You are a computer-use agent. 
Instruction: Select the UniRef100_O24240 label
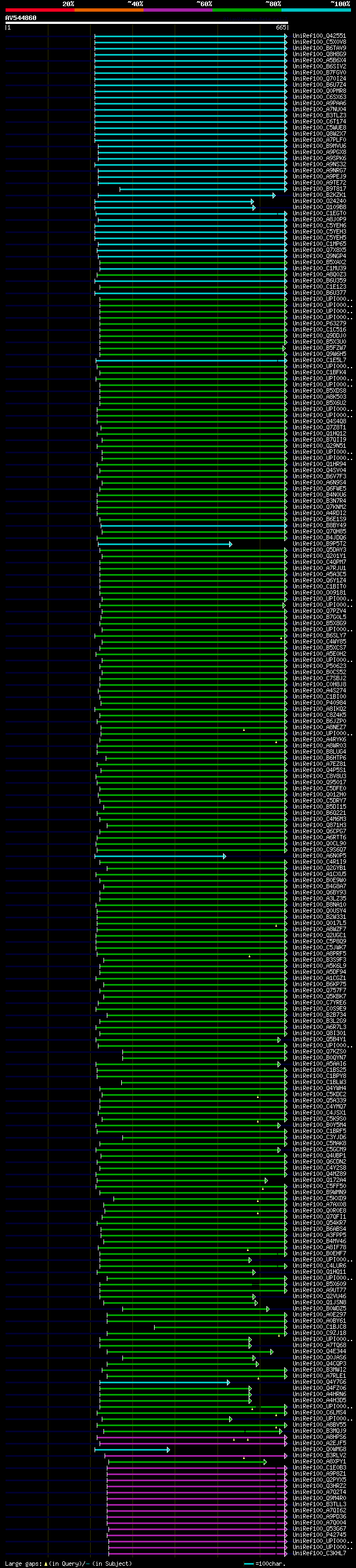(319, 201)
